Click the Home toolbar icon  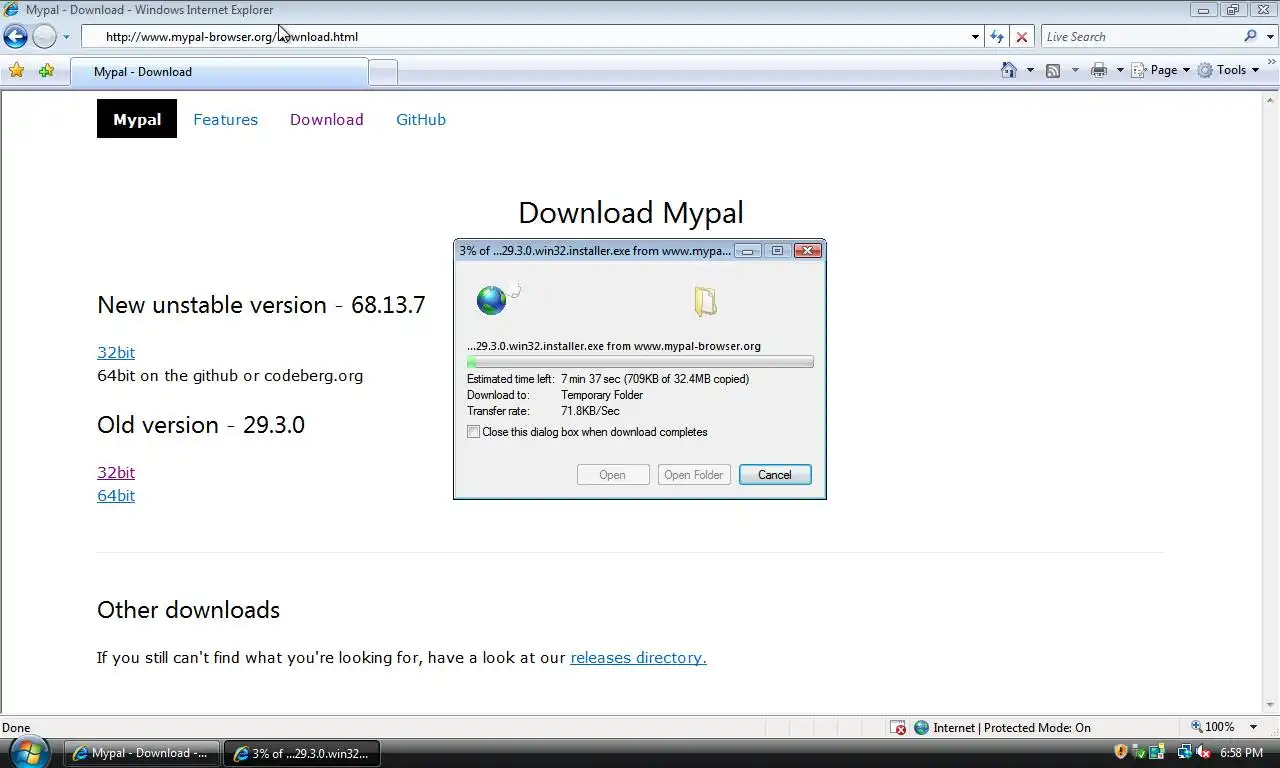pyautogui.click(x=1009, y=70)
